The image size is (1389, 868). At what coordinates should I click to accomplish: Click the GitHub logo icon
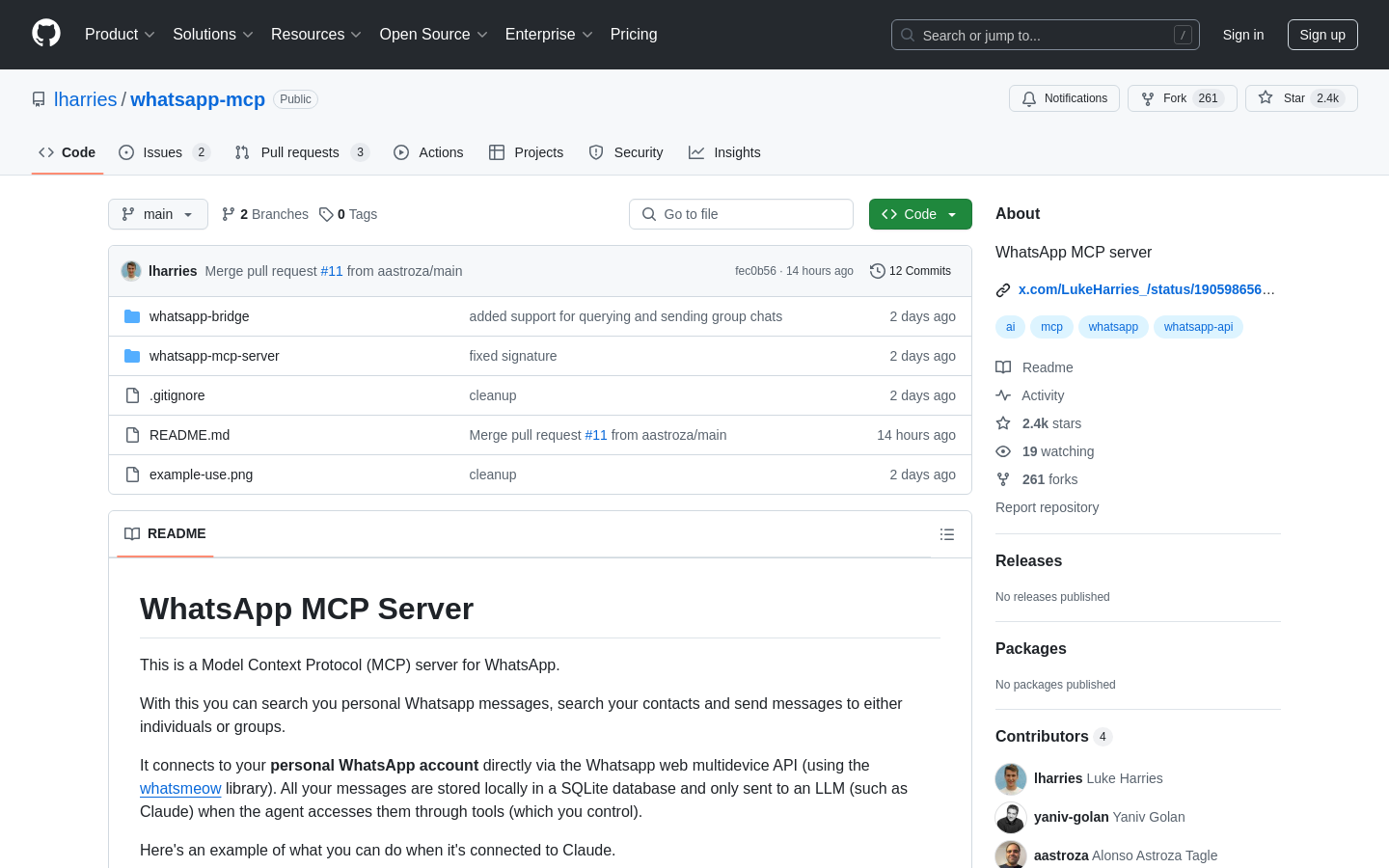pos(46,34)
